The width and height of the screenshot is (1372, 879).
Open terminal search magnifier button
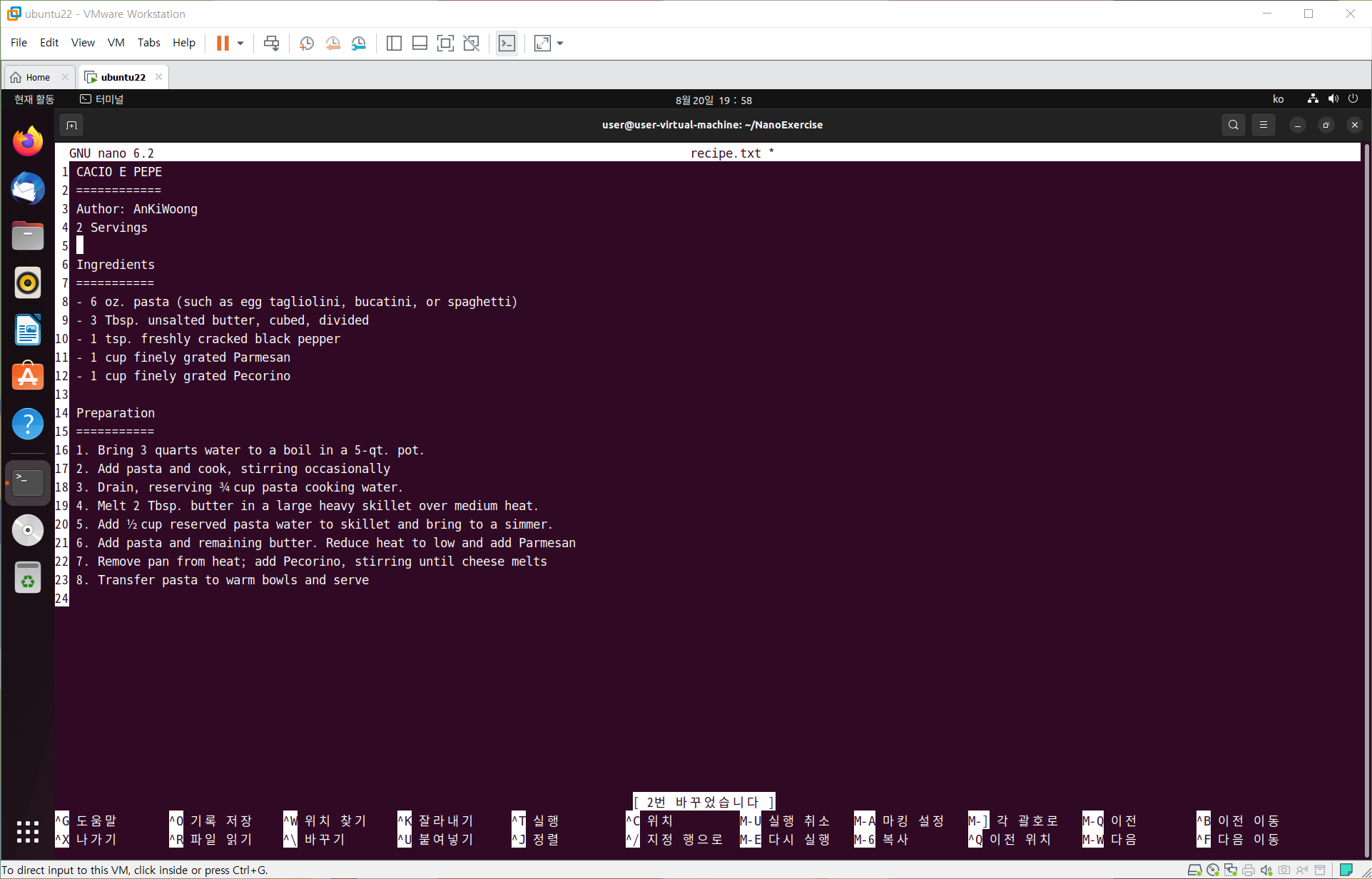coord(1233,125)
